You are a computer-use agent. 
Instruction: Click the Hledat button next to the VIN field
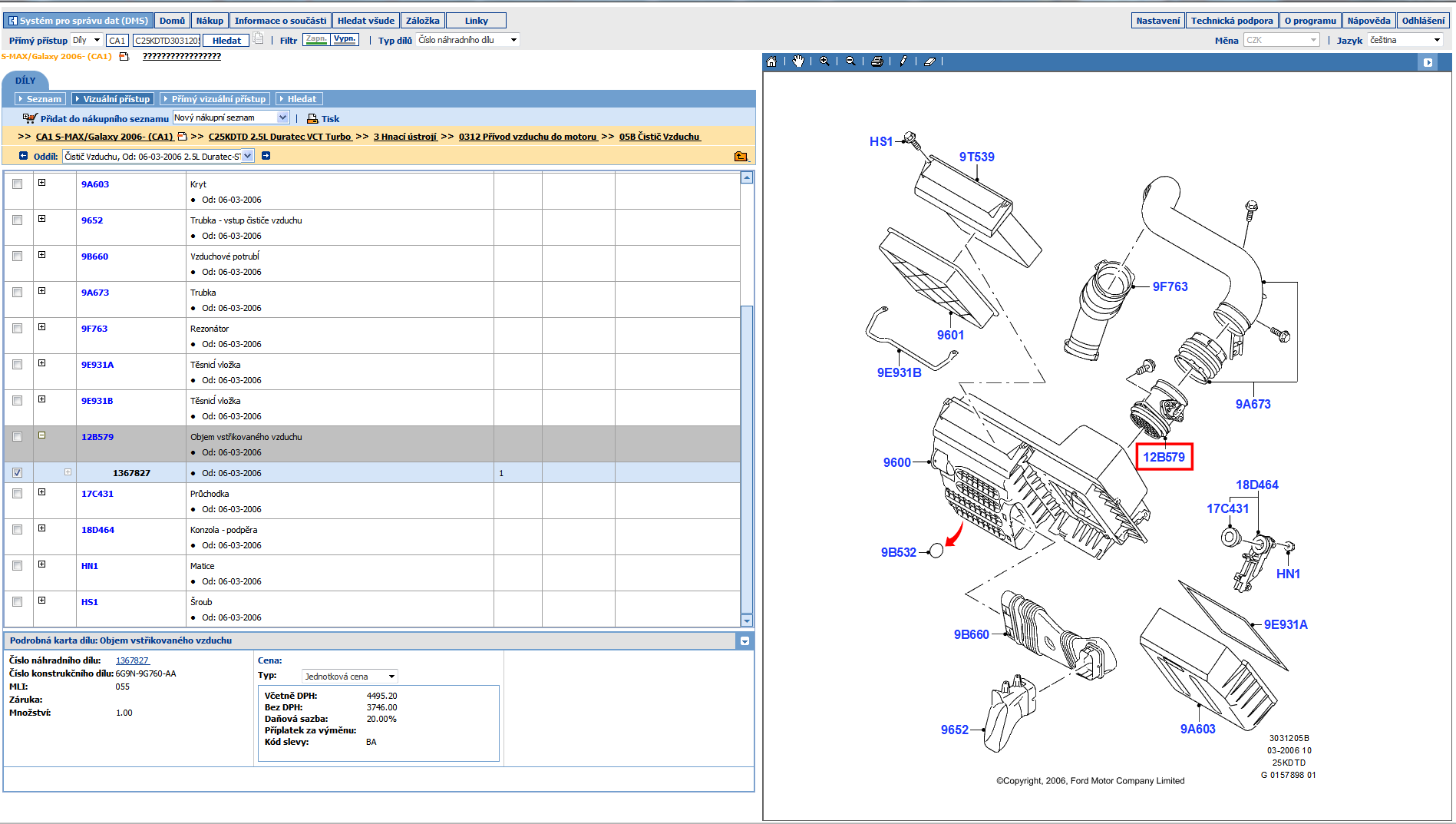point(226,41)
